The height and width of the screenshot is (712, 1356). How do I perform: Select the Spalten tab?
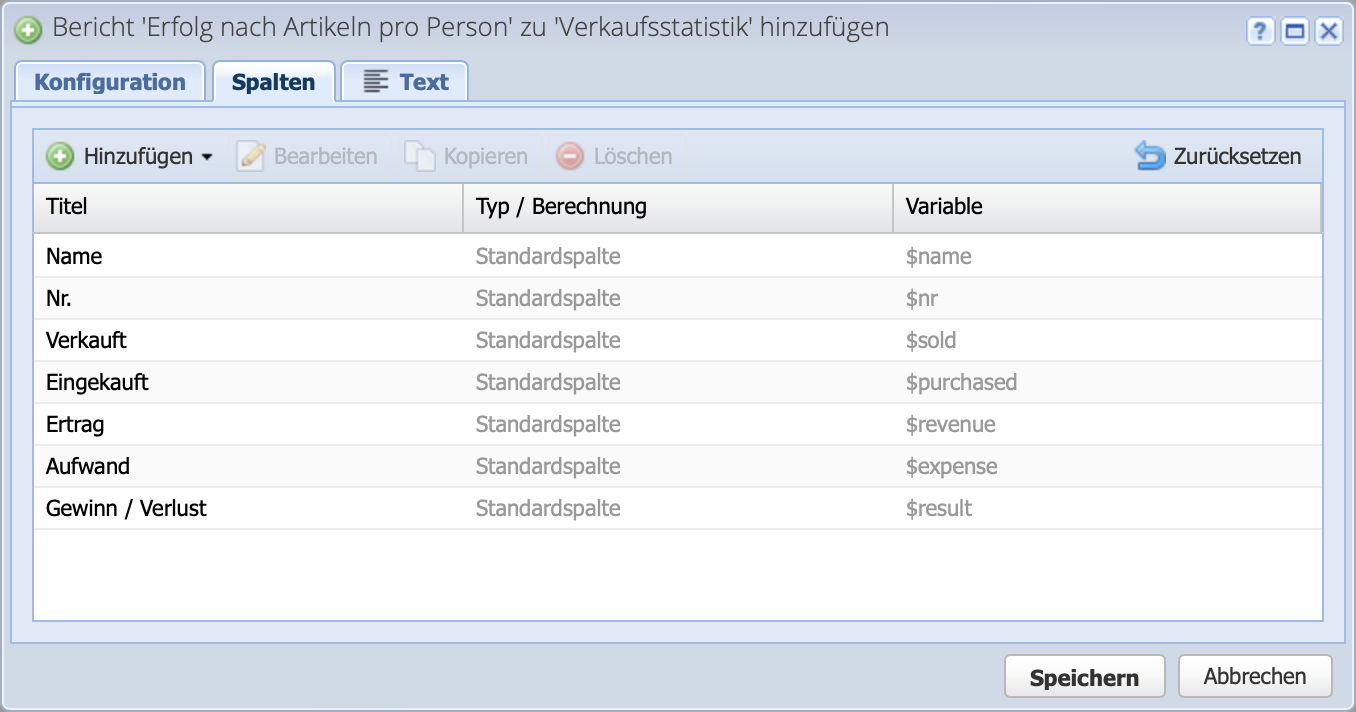point(274,81)
